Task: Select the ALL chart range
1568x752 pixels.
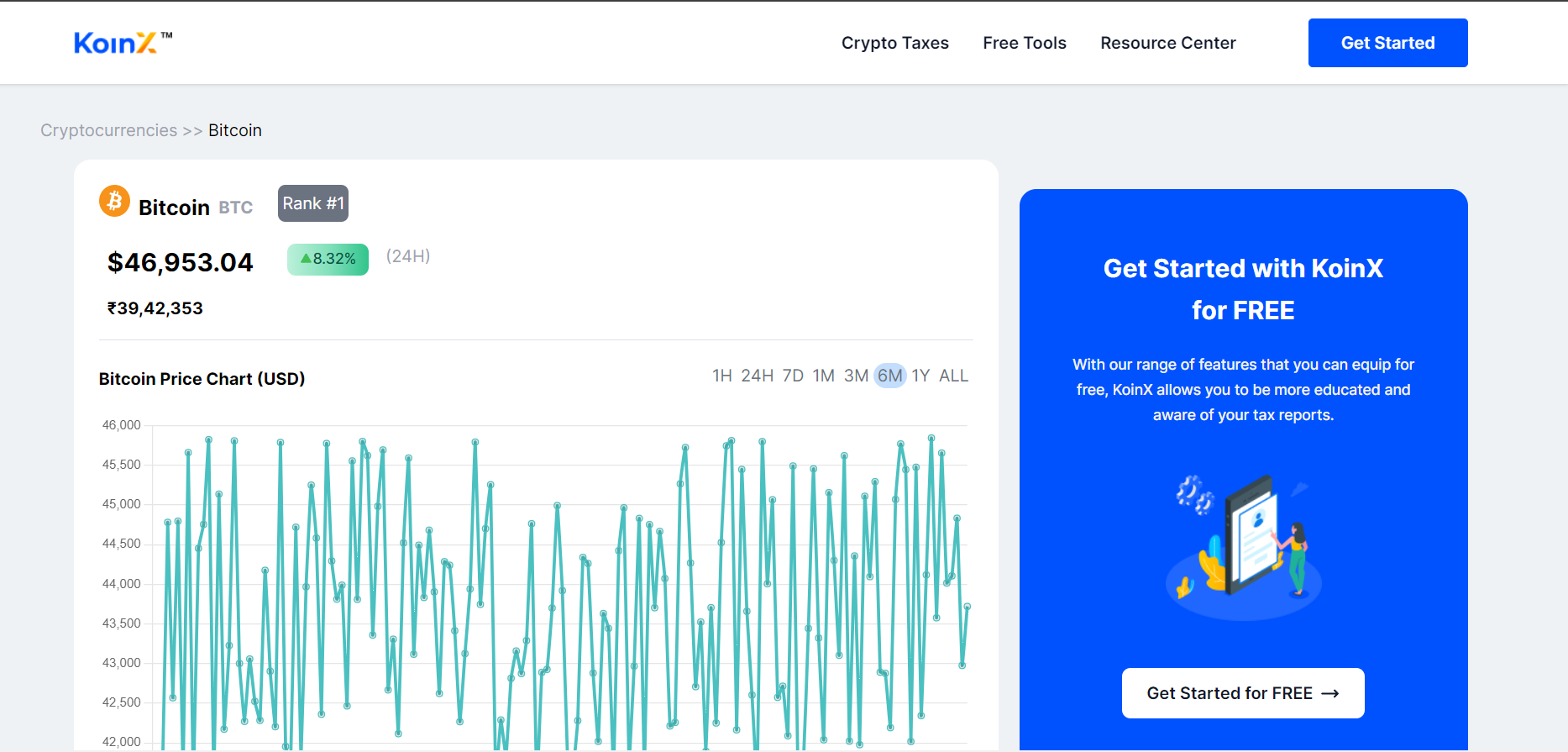Action: click(953, 376)
